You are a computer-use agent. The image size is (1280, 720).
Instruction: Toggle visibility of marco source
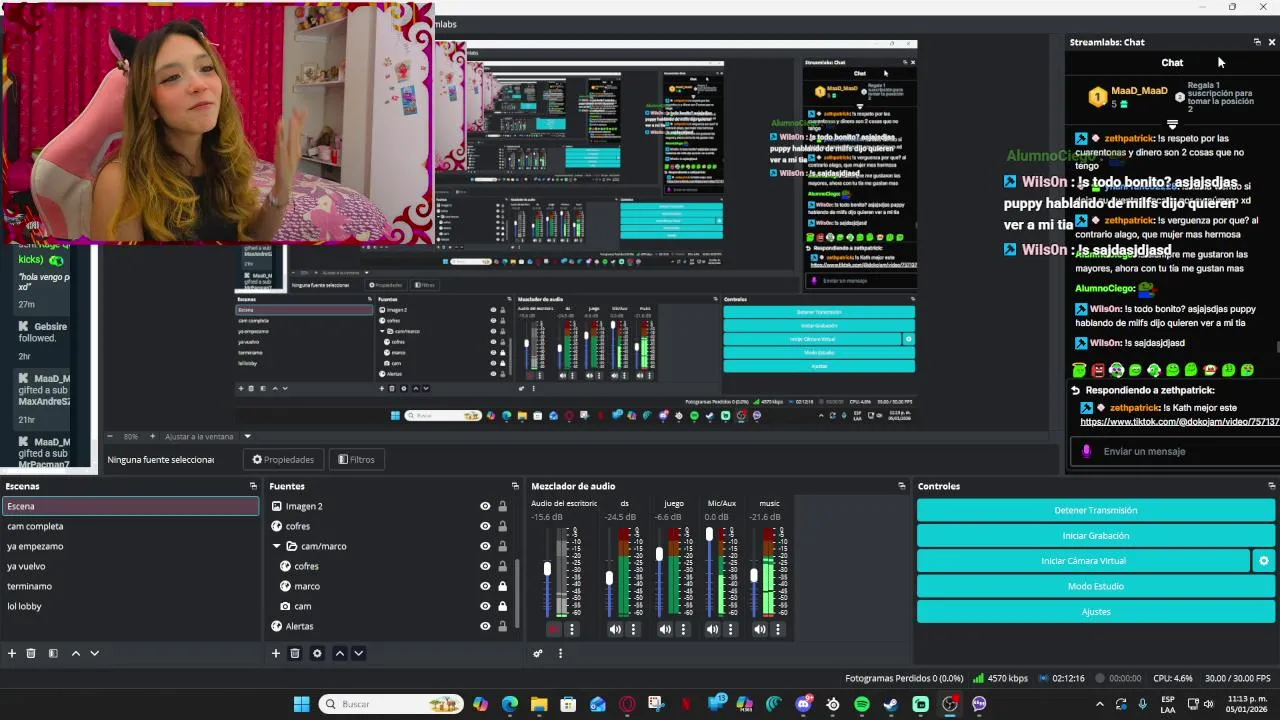click(485, 586)
